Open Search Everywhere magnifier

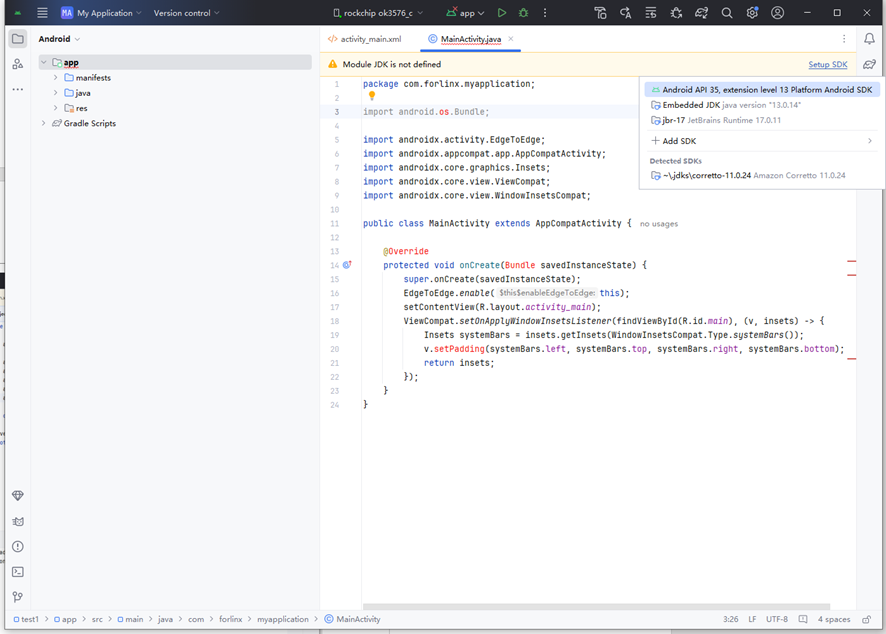pos(727,13)
